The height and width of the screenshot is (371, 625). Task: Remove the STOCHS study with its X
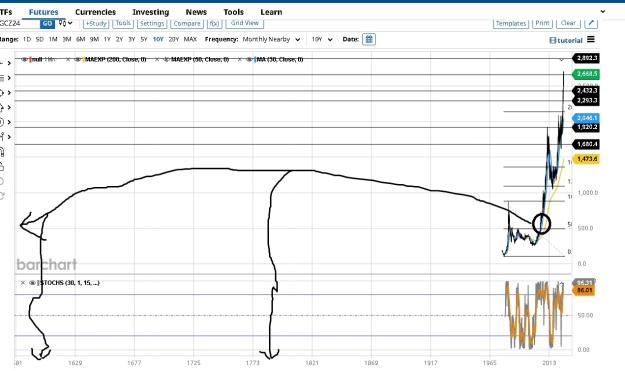(23, 283)
